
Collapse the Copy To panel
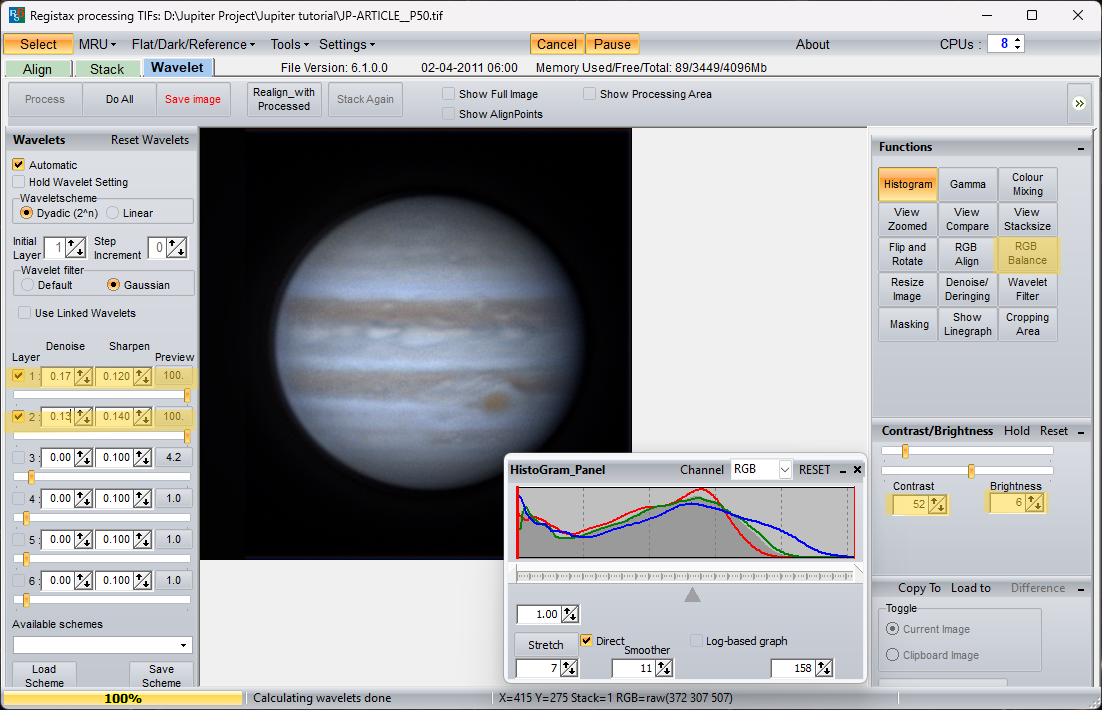pyautogui.click(x=1080, y=589)
